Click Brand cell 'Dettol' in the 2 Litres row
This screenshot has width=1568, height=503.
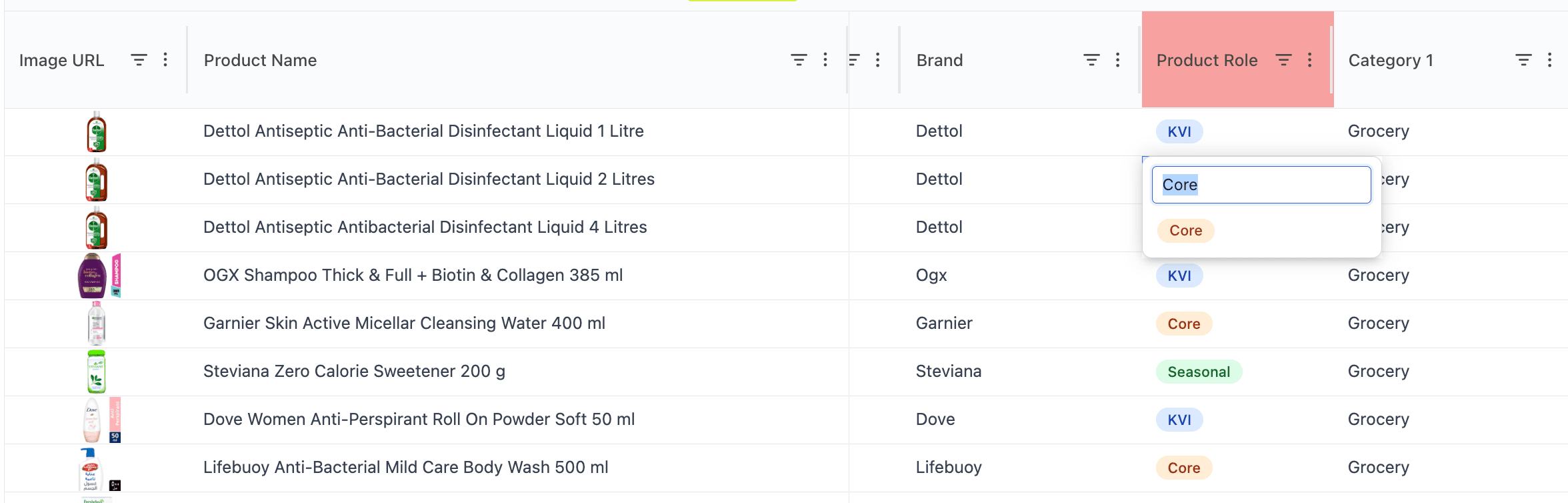coord(939,179)
